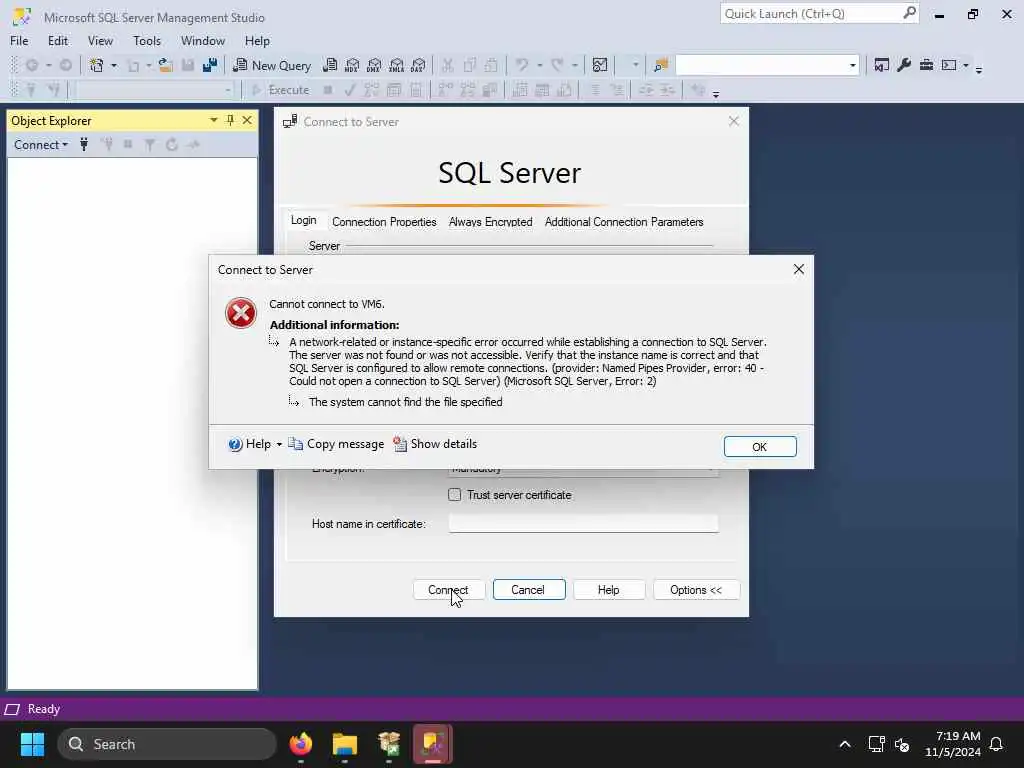The height and width of the screenshot is (768, 1024).
Task: Open New Project dropdown arrow
Action: coord(114,65)
